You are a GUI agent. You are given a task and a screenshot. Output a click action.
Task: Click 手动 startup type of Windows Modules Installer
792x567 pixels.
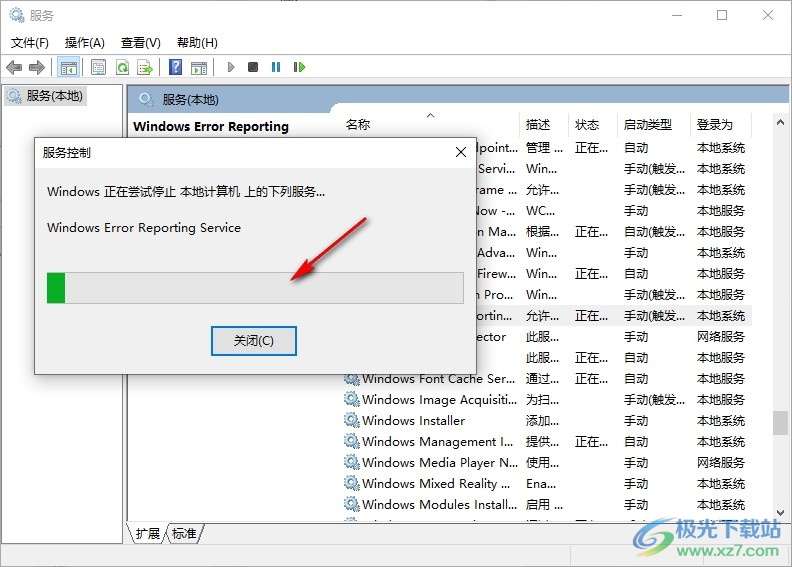click(635, 504)
